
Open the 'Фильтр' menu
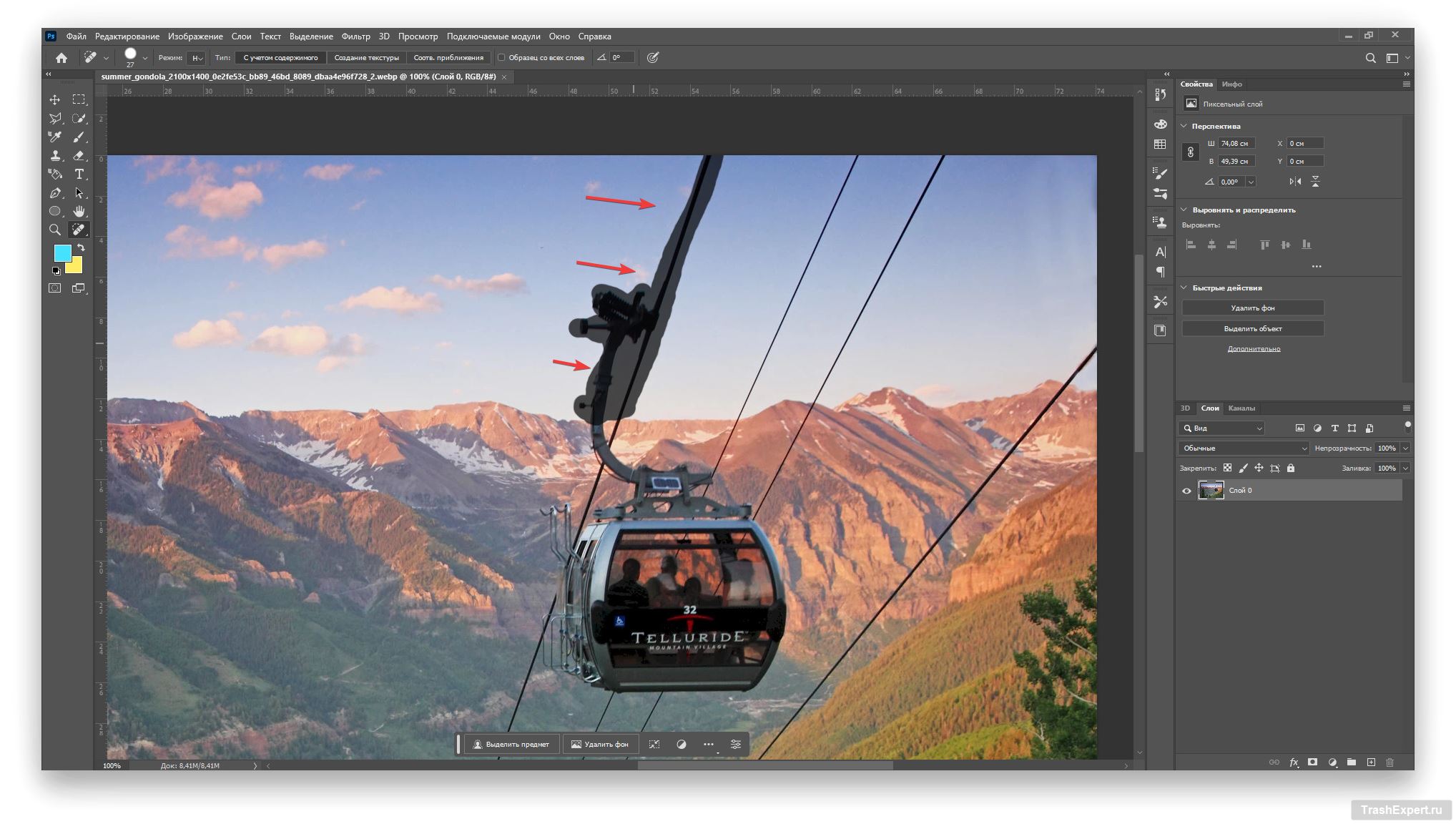[355, 36]
